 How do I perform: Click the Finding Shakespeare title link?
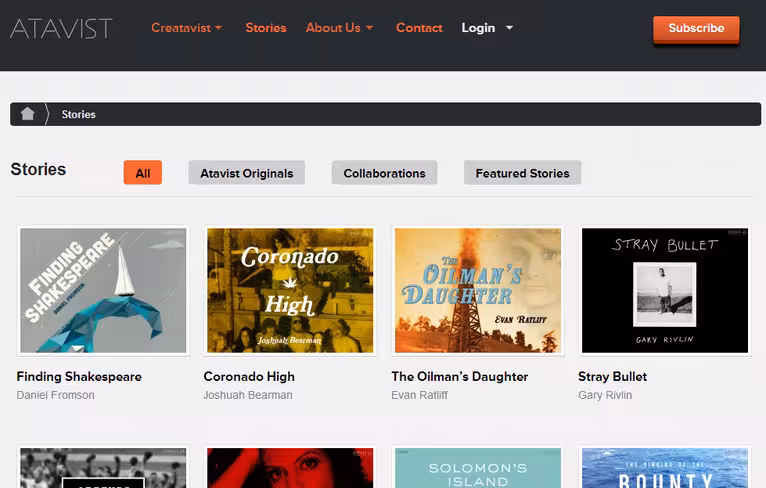[79, 377]
